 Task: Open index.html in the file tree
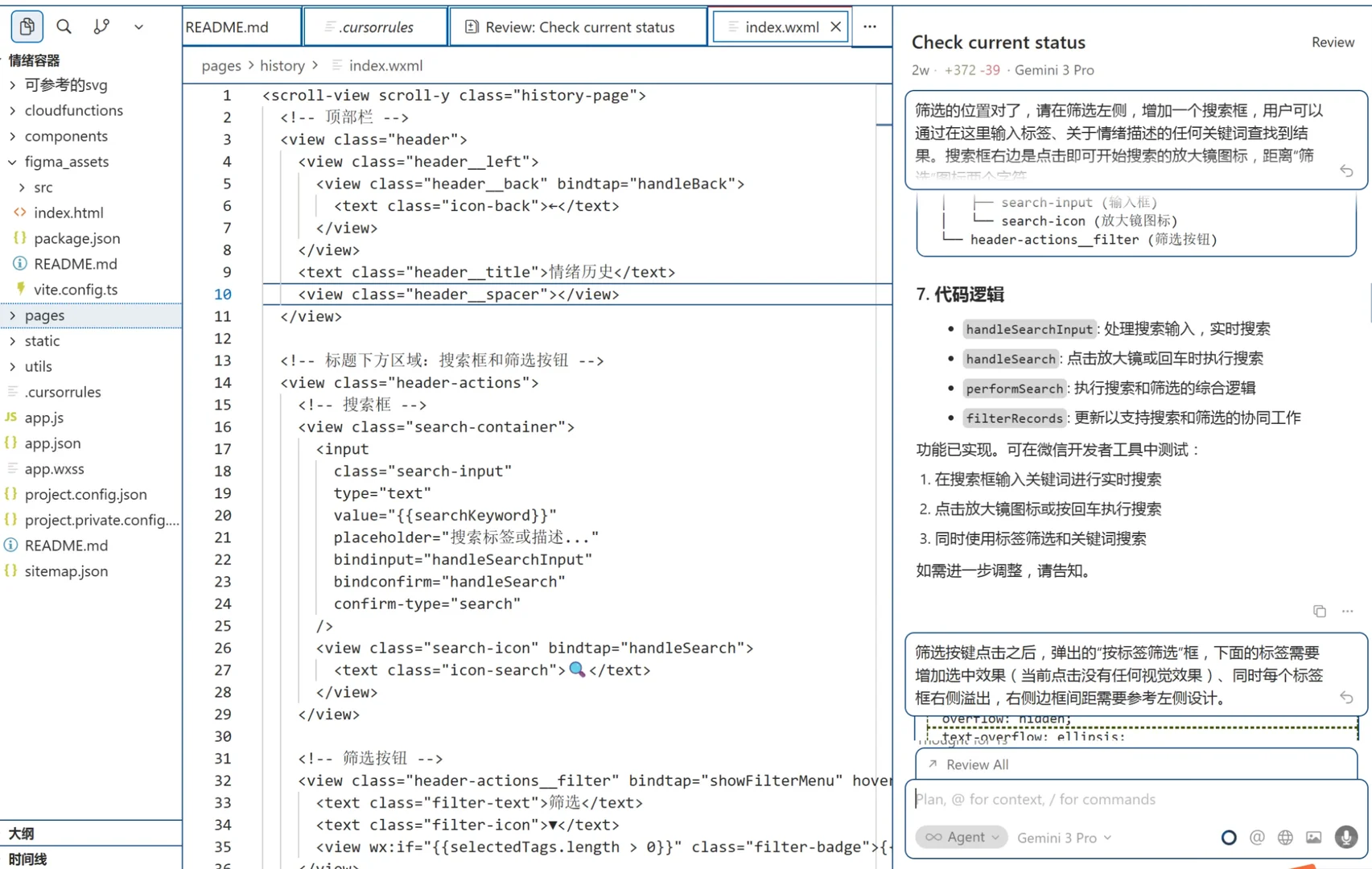(x=91, y=212)
